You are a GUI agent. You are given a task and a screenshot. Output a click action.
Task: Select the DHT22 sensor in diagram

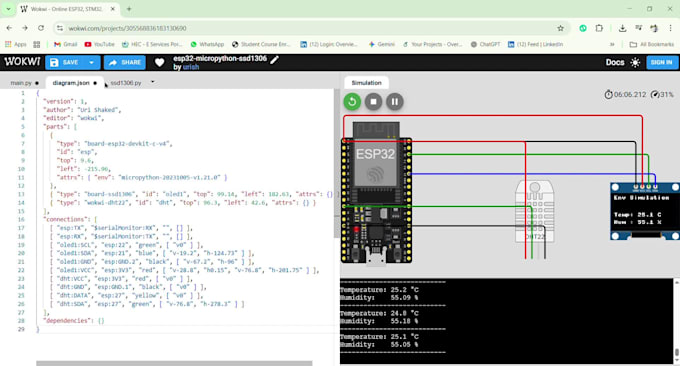pos(534,212)
